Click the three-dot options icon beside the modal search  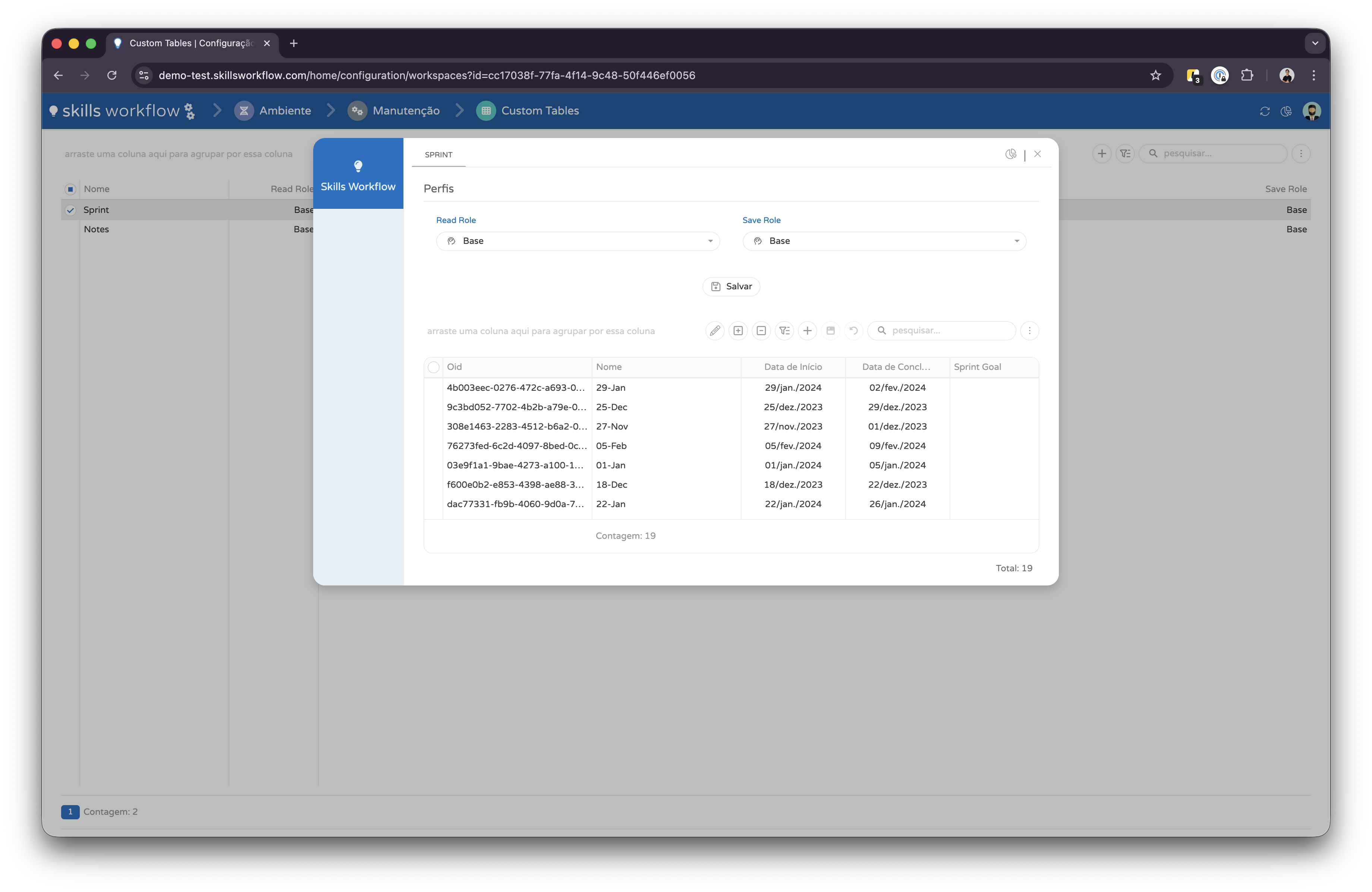point(1029,330)
